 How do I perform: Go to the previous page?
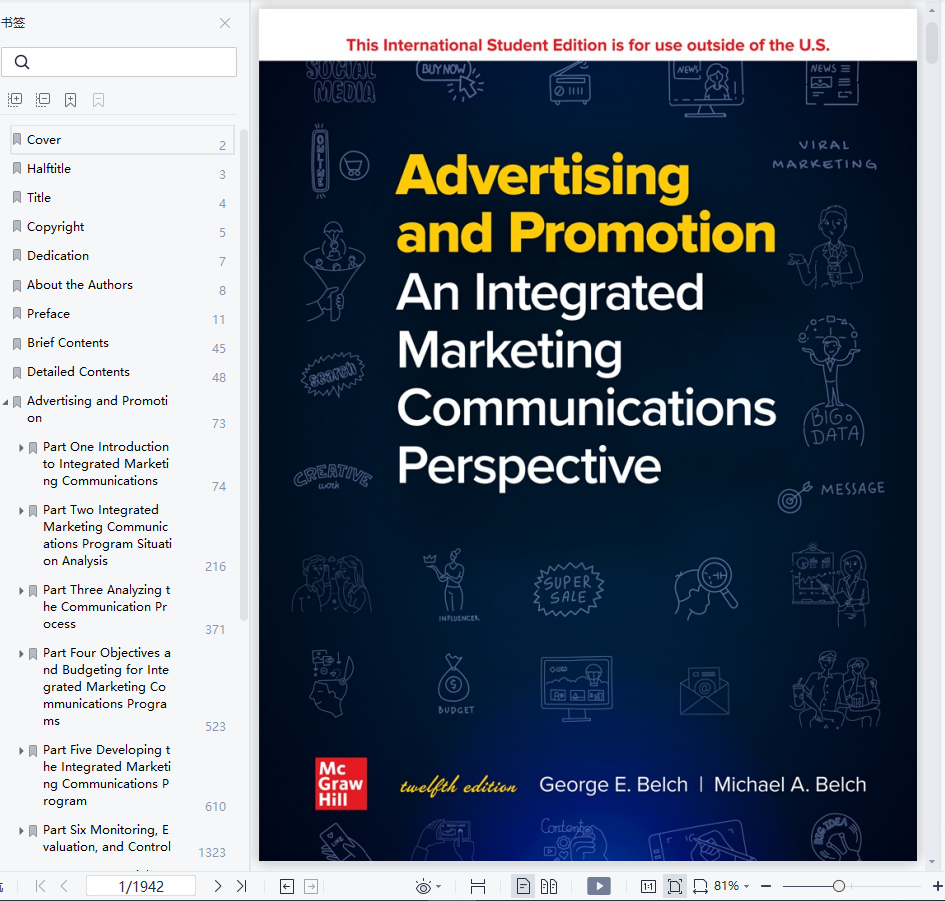point(64,886)
